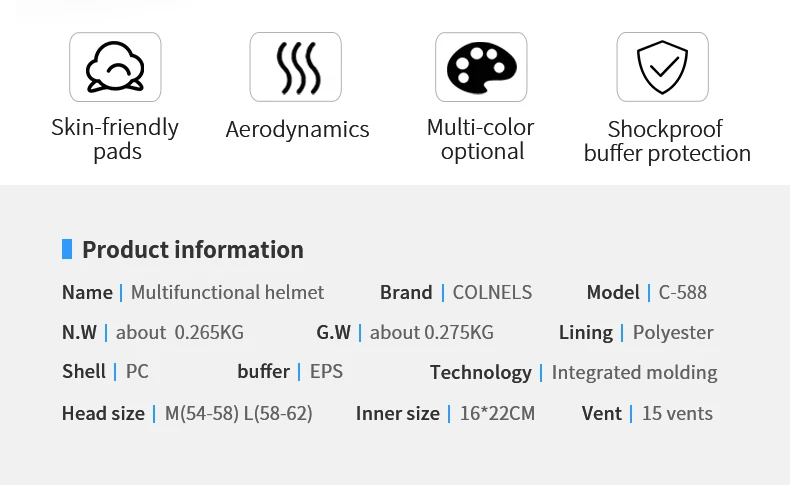The width and height of the screenshot is (790, 488).
Task: Select the Polyester lining value
Action: [673, 333]
